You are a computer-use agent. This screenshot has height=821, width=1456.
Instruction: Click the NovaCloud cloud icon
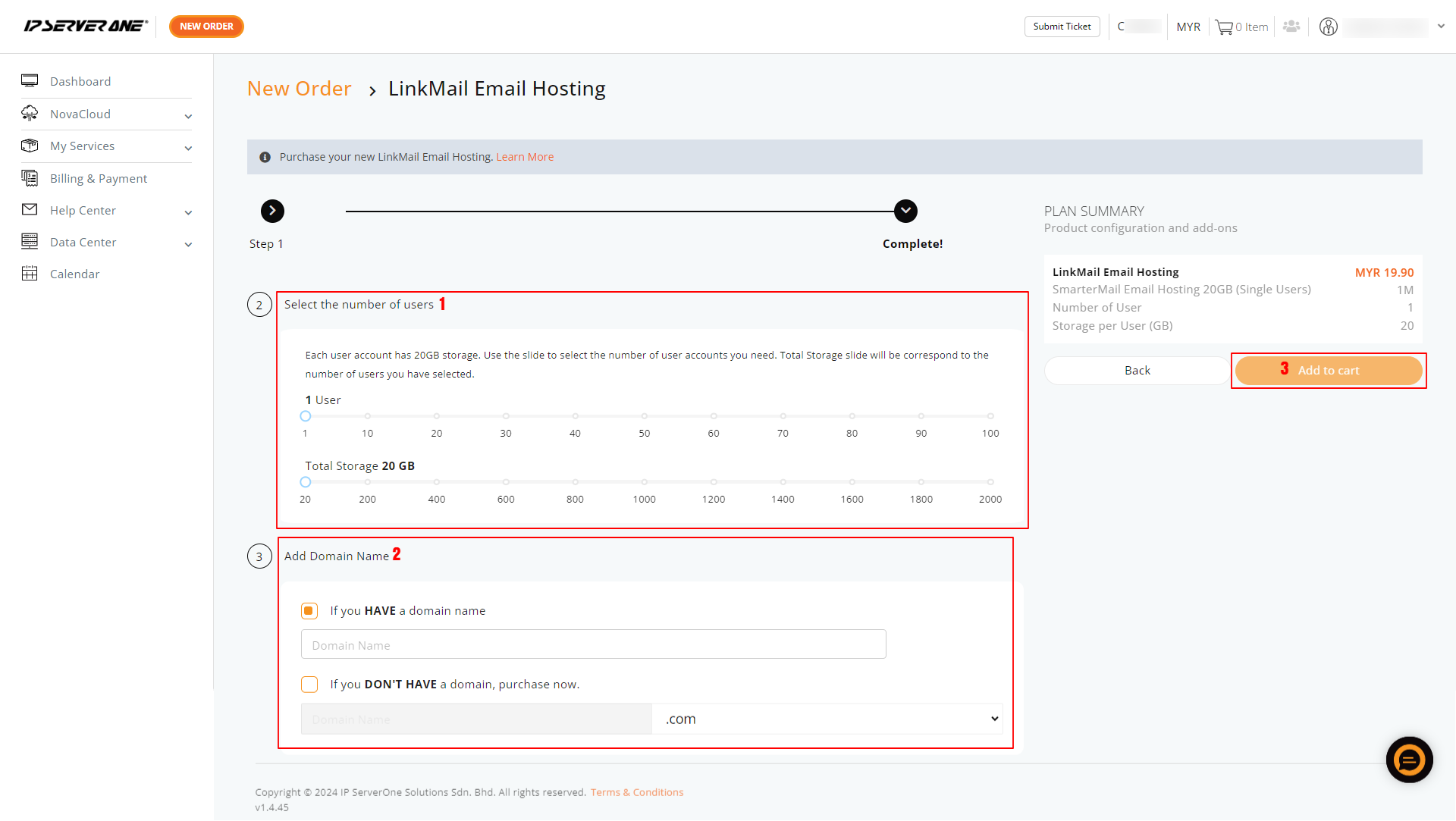click(30, 114)
